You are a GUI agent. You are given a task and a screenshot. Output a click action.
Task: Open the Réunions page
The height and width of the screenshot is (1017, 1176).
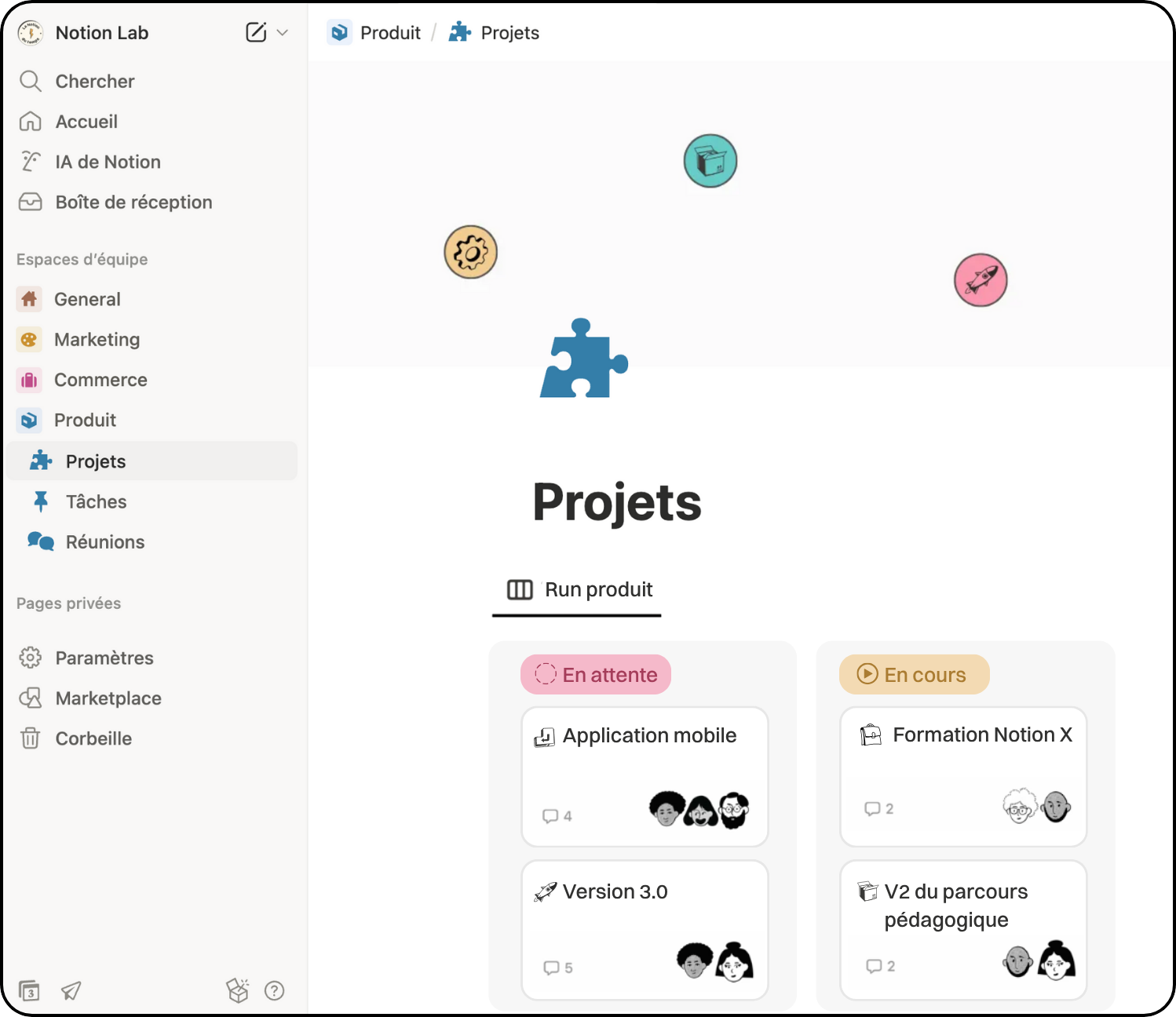104,542
